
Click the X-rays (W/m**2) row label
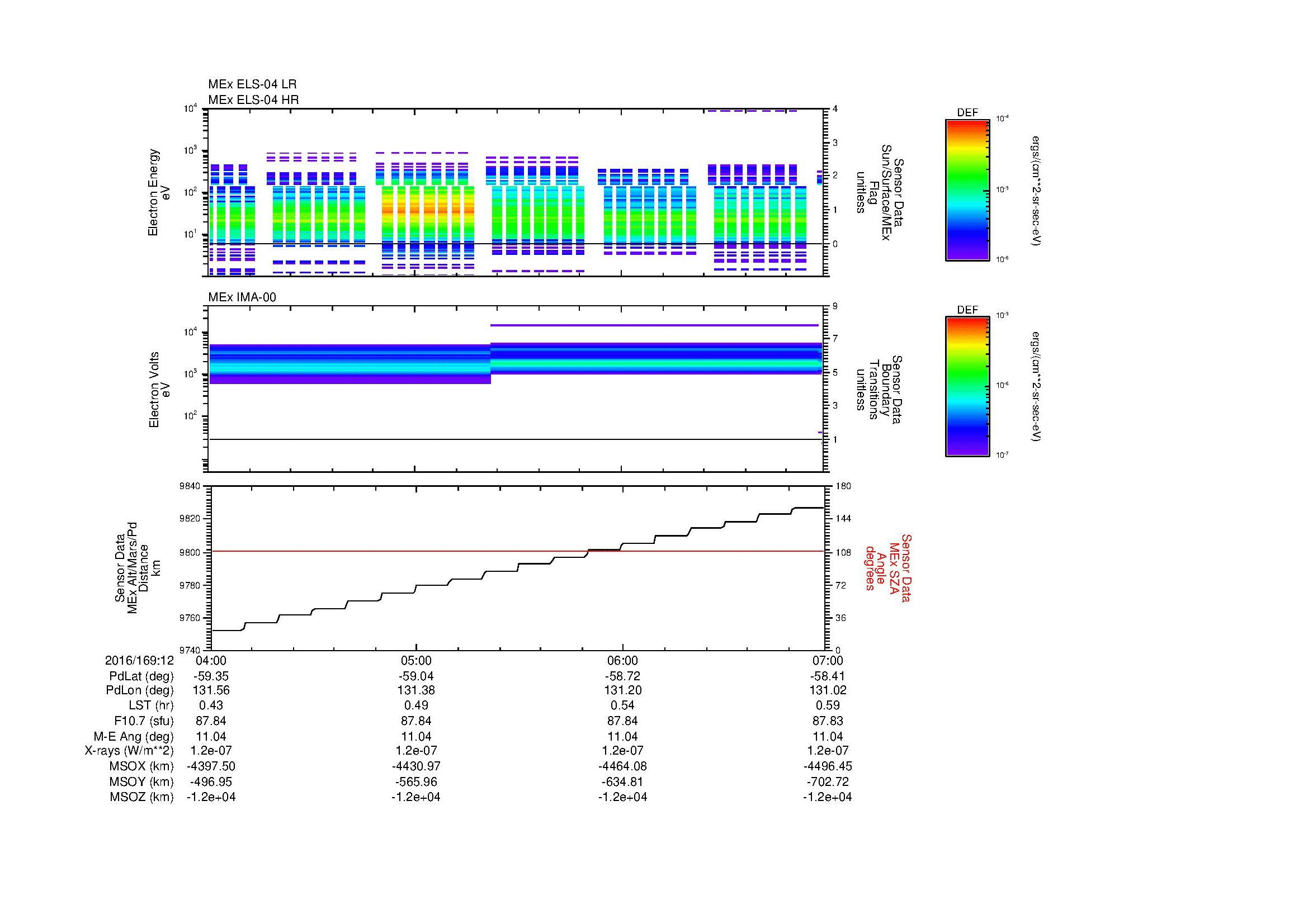pos(129,751)
